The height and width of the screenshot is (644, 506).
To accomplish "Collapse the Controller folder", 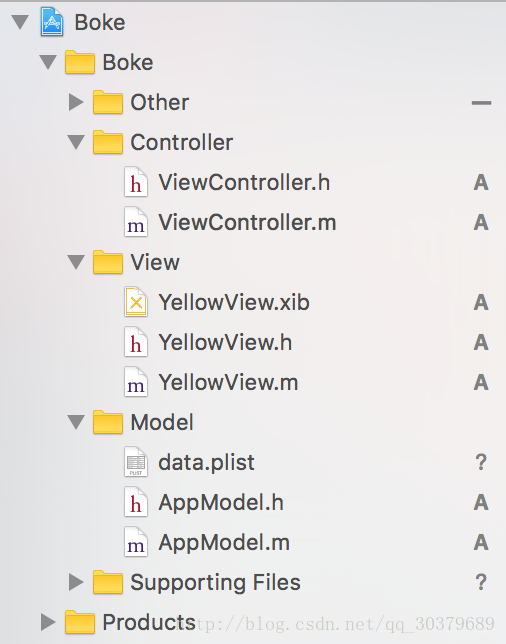I will click(x=76, y=142).
